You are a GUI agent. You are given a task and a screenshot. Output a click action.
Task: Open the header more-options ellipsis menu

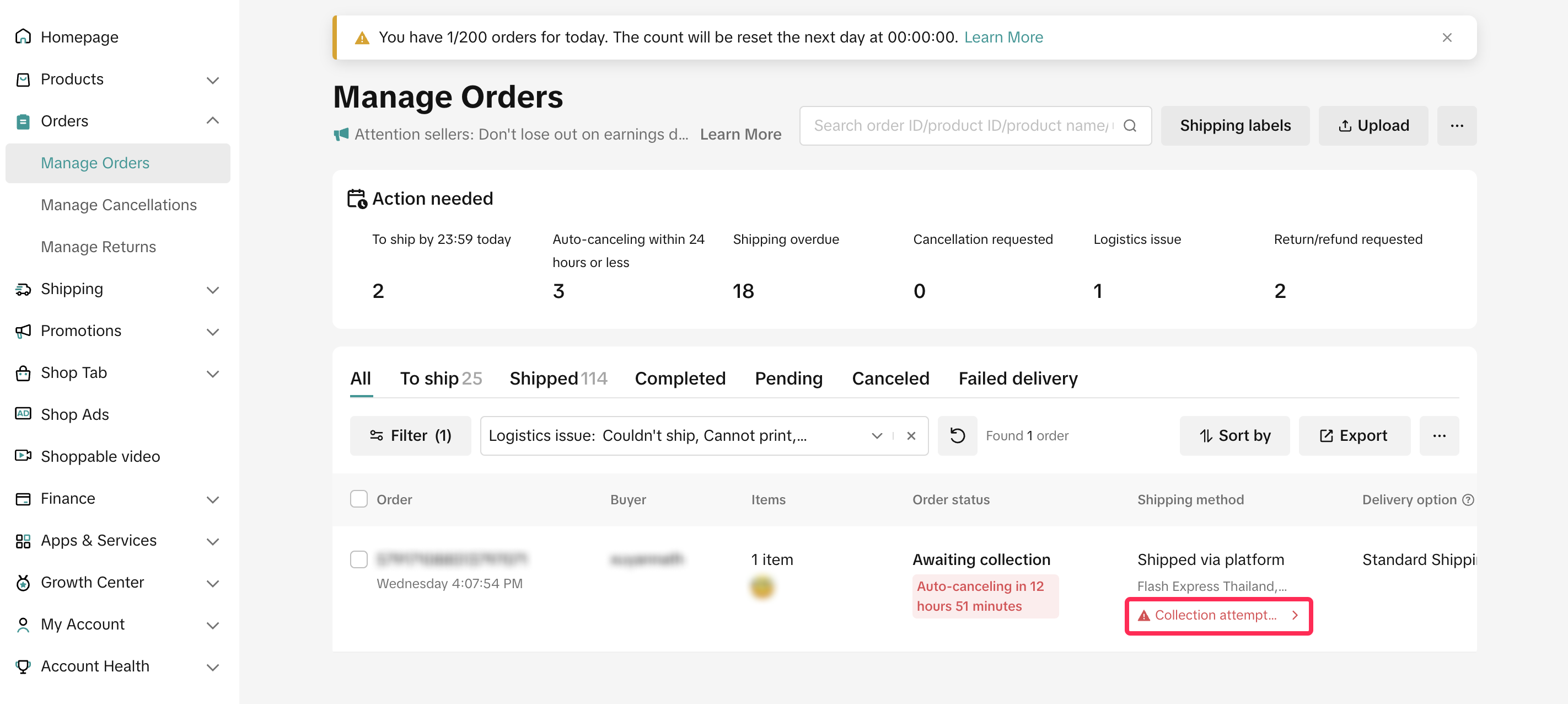[x=1457, y=125]
